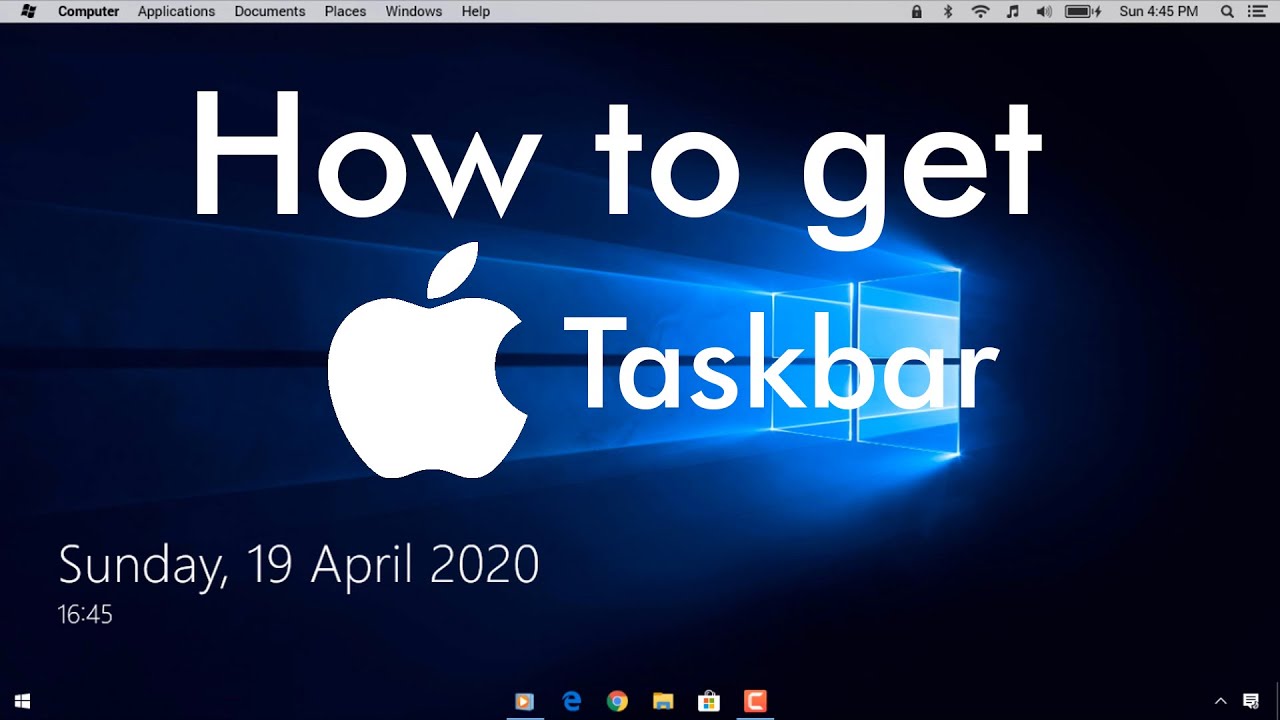Open Microsoft Store from taskbar
Image resolution: width=1280 pixels, height=720 pixels.
[709, 701]
